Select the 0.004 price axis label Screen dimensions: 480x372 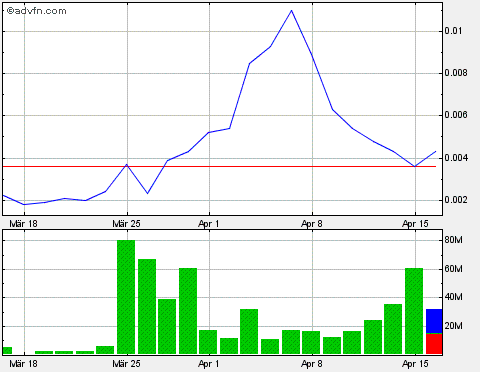point(456,158)
